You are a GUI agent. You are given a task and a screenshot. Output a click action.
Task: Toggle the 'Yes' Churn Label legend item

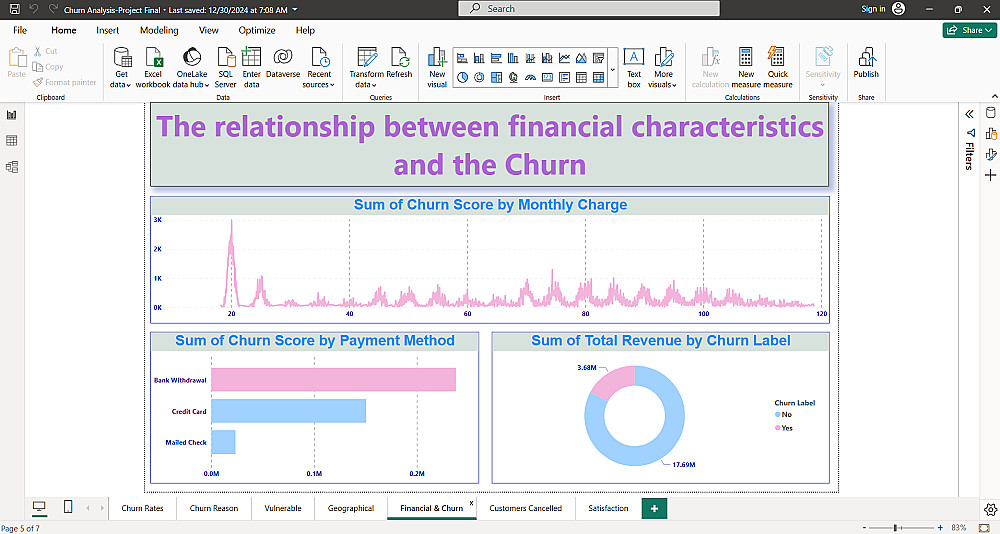(x=784, y=428)
